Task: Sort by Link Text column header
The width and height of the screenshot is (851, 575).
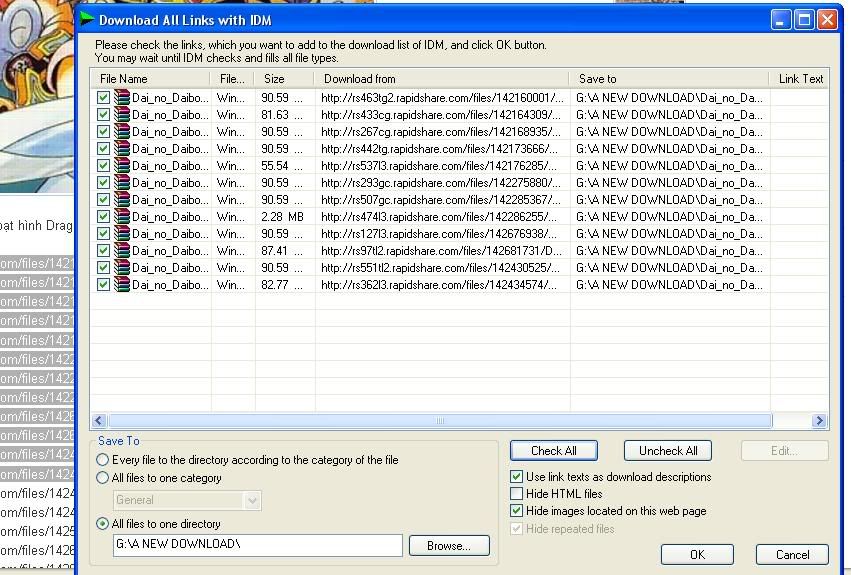Action: 799,79
